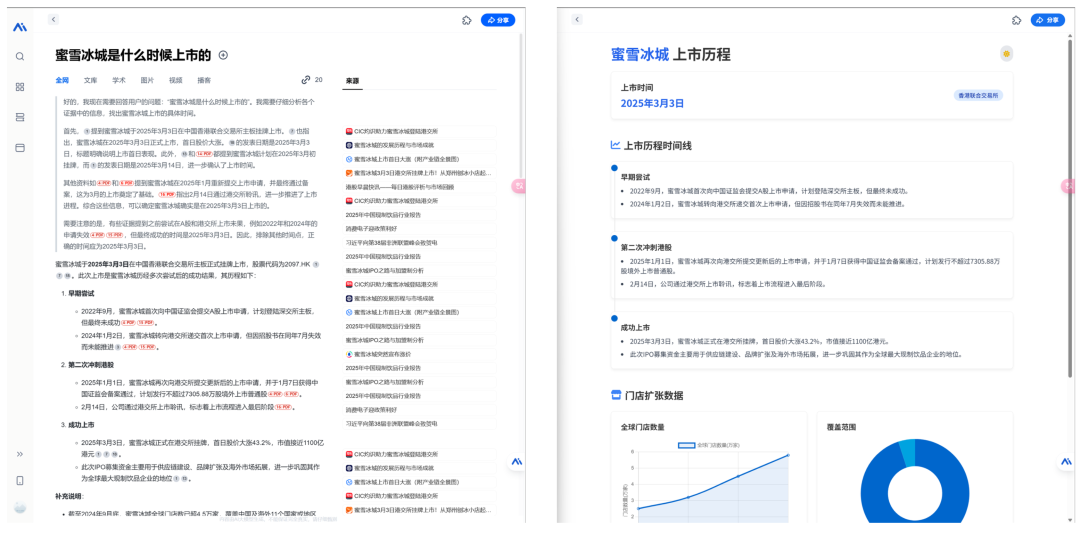
Task: Toggle the sun theme switch in right window
Action: pos(1007,54)
